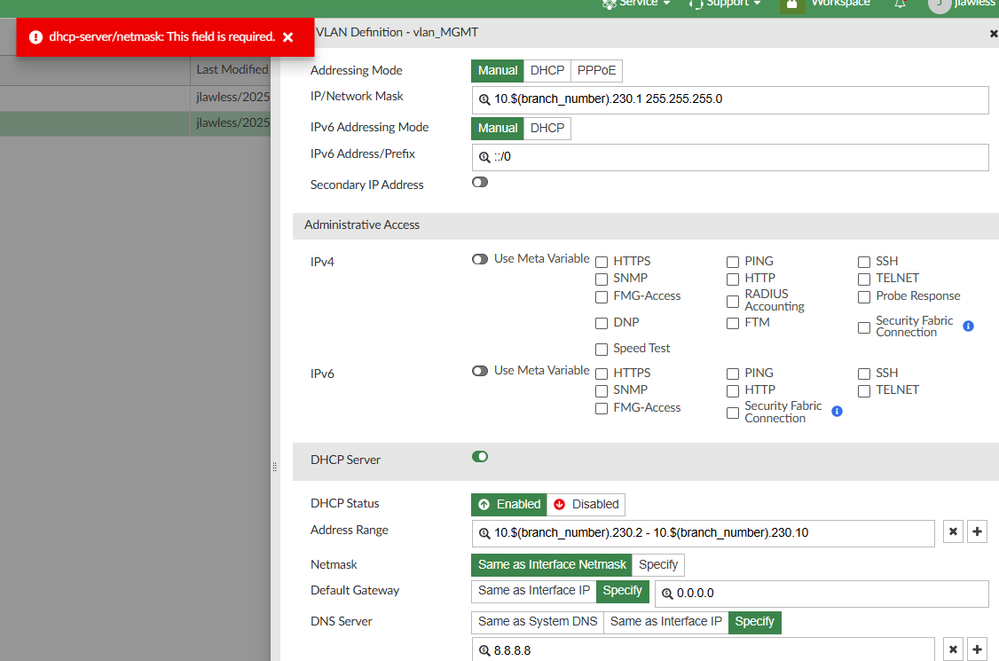This screenshot has height=661, width=999.
Task: Set DHCP Status to Disabled
Action: point(586,504)
